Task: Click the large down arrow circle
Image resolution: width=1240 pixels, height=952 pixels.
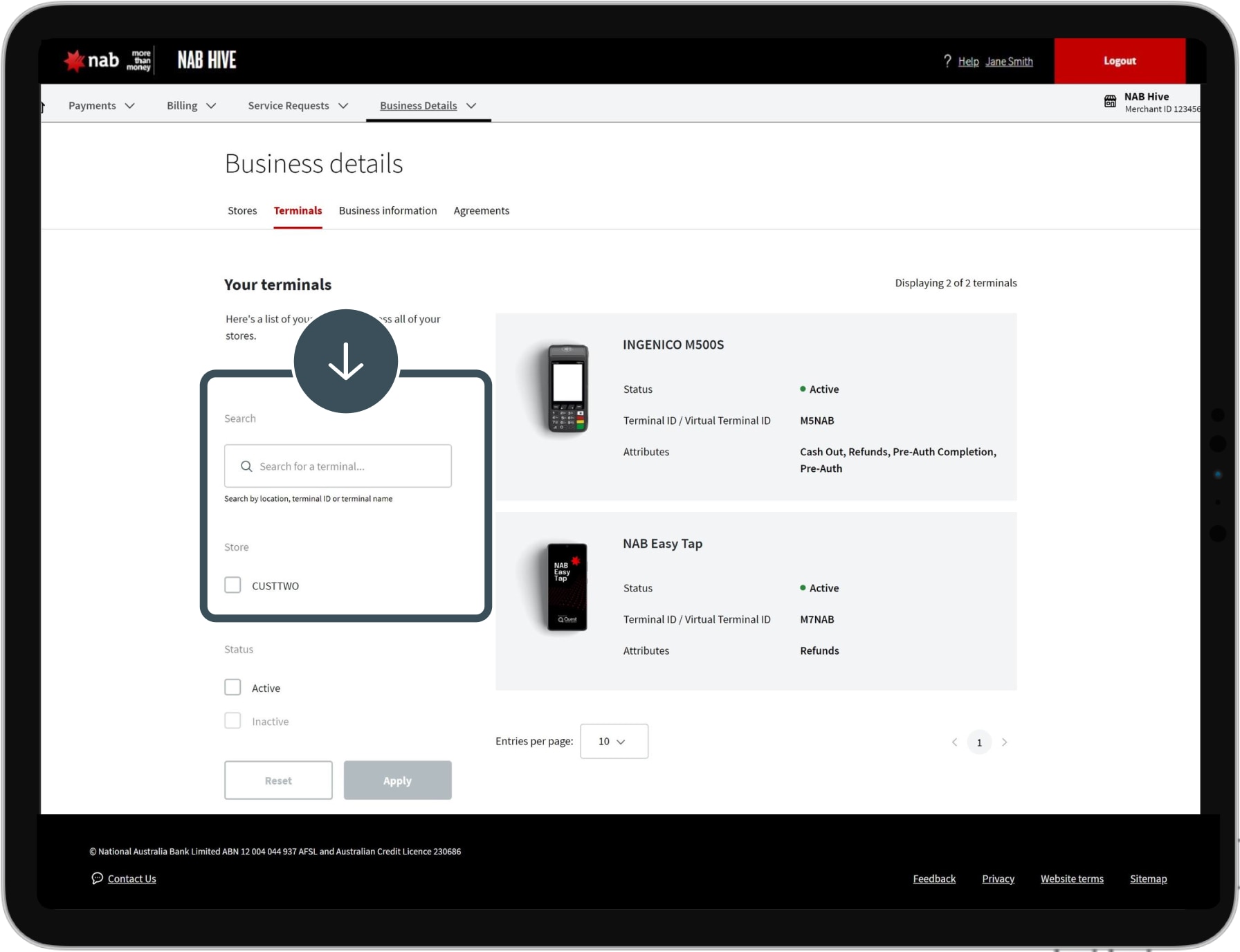Action: 345,361
